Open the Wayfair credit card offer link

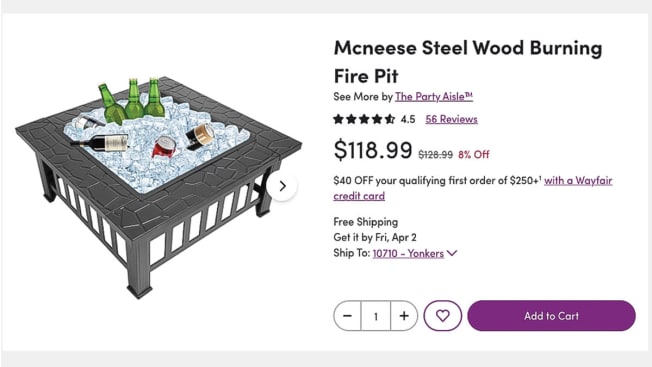click(x=473, y=188)
